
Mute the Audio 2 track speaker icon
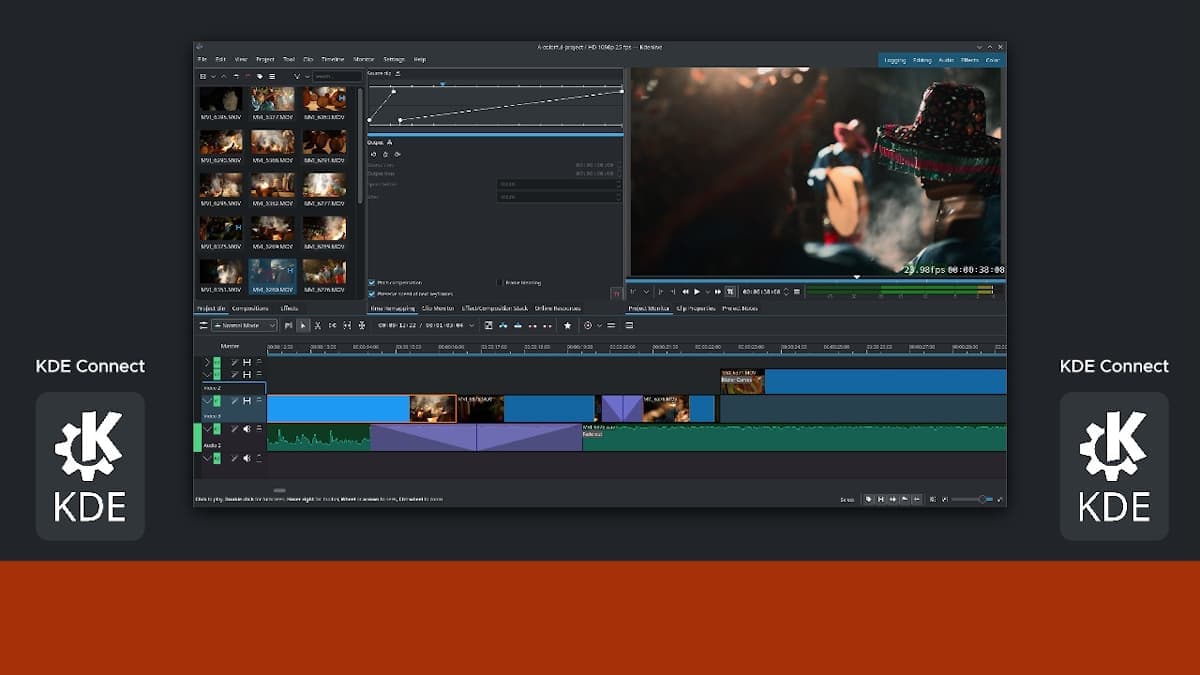pos(247,429)
